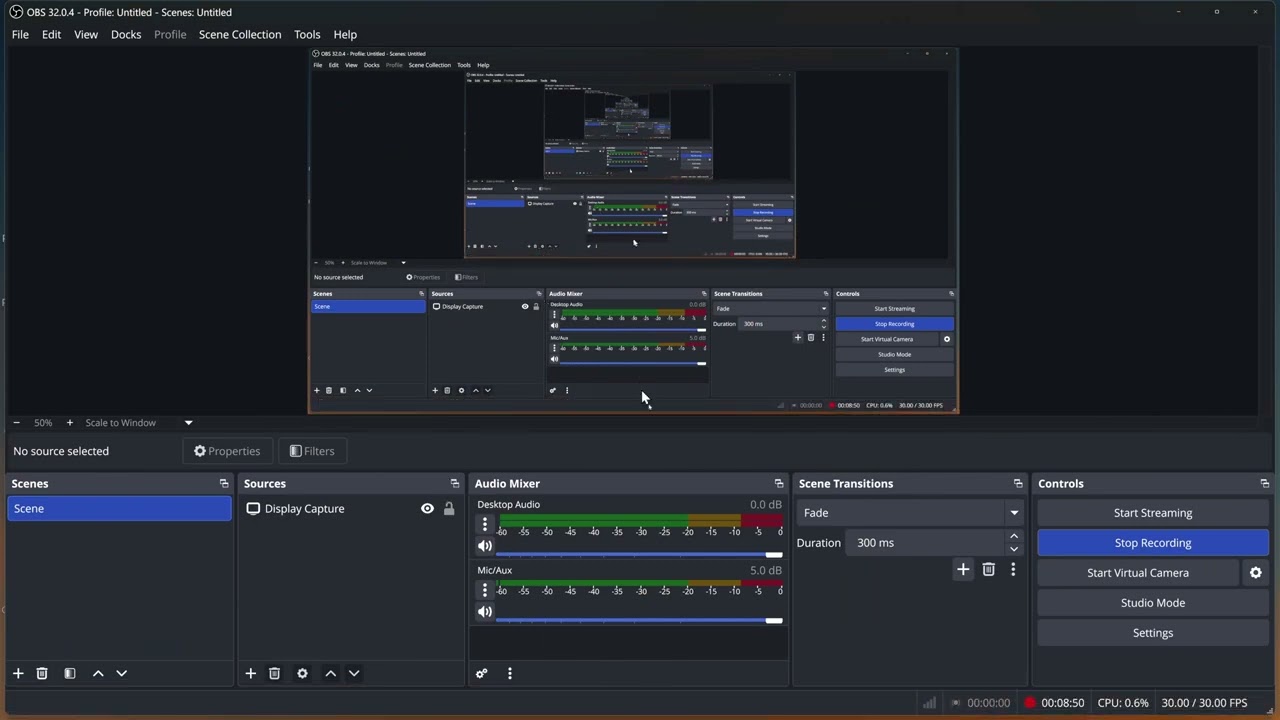This screenshot has height=720, width=1280.
Task: Toggle Display Capture visibility eye
Action: pos(428,509)
